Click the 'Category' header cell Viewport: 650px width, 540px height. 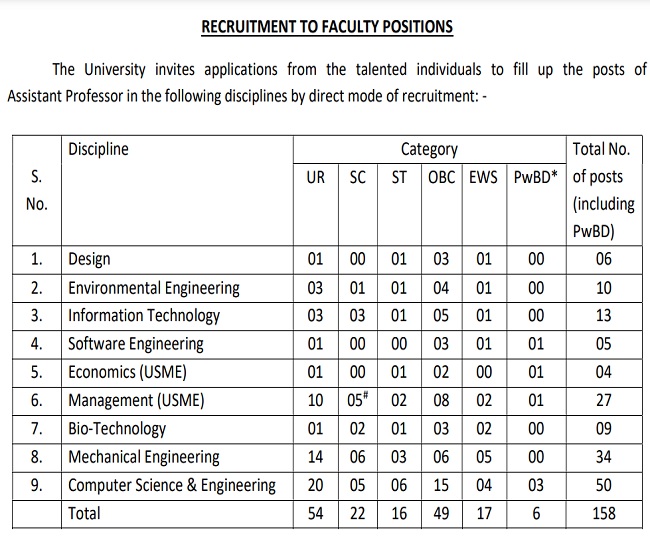click(429, 150)
